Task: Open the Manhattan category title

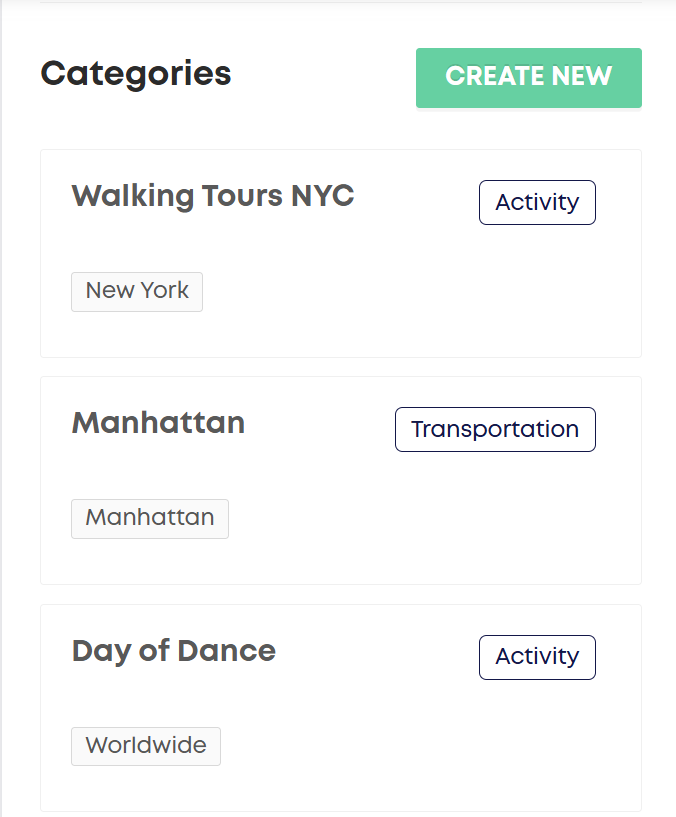Action: 158,423
